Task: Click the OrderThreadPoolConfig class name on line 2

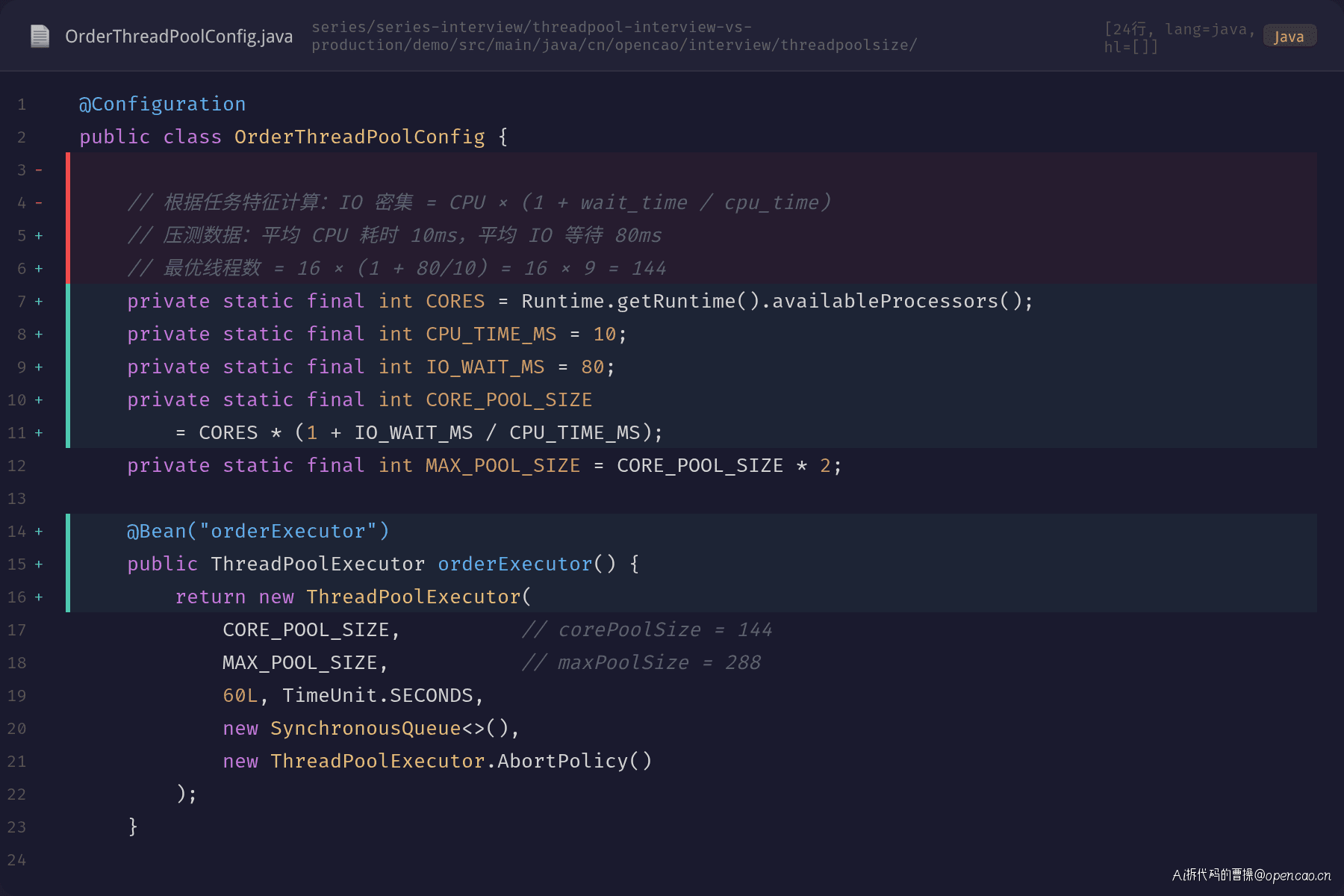Action: click(359, 137)
